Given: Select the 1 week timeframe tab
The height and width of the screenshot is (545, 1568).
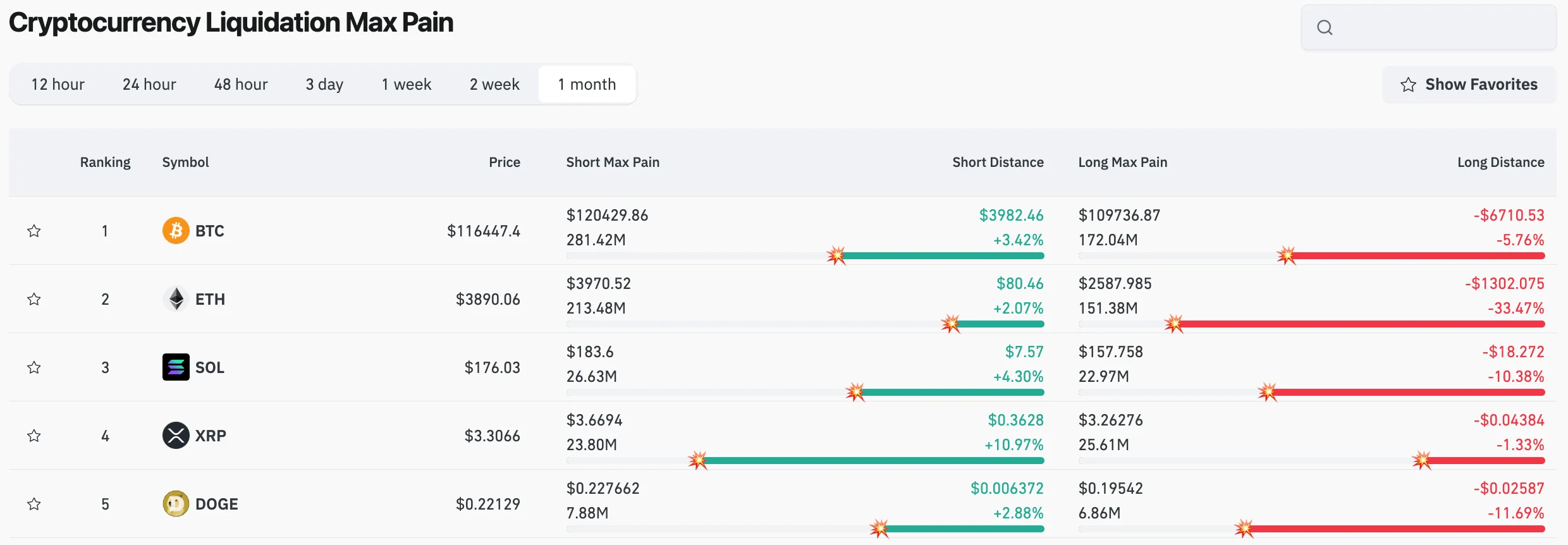Looking at the screenshot, I should point(406,85).
